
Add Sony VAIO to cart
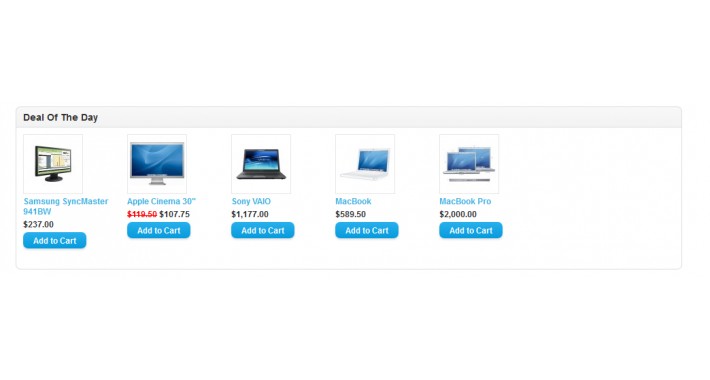click(x=263, y=231)
